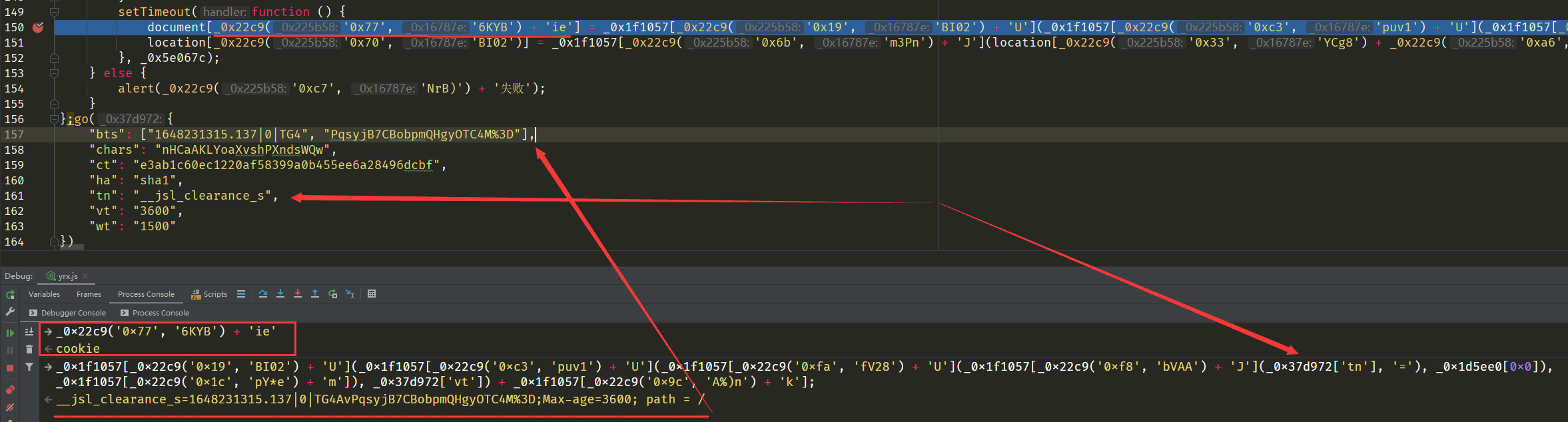The height and width of the screenshot is (422, 1568).
Task: Click the Rerun debug icon
Action: [10, 294]
